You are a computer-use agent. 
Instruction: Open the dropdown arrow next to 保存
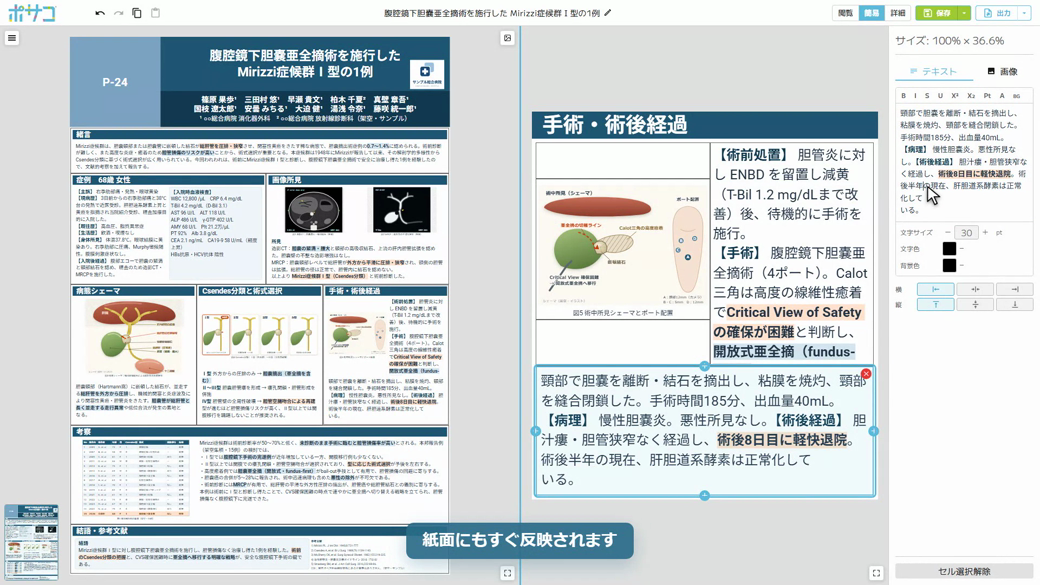pos(964,13)
